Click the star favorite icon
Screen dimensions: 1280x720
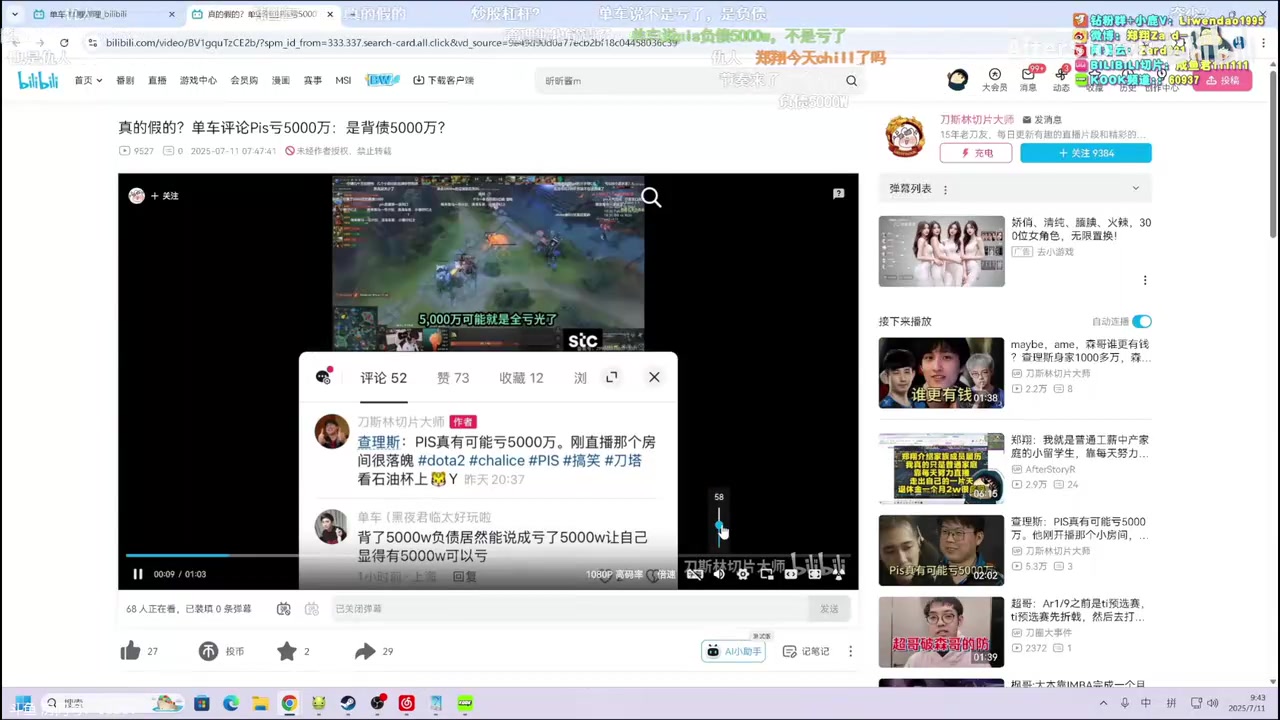[287, 651]
